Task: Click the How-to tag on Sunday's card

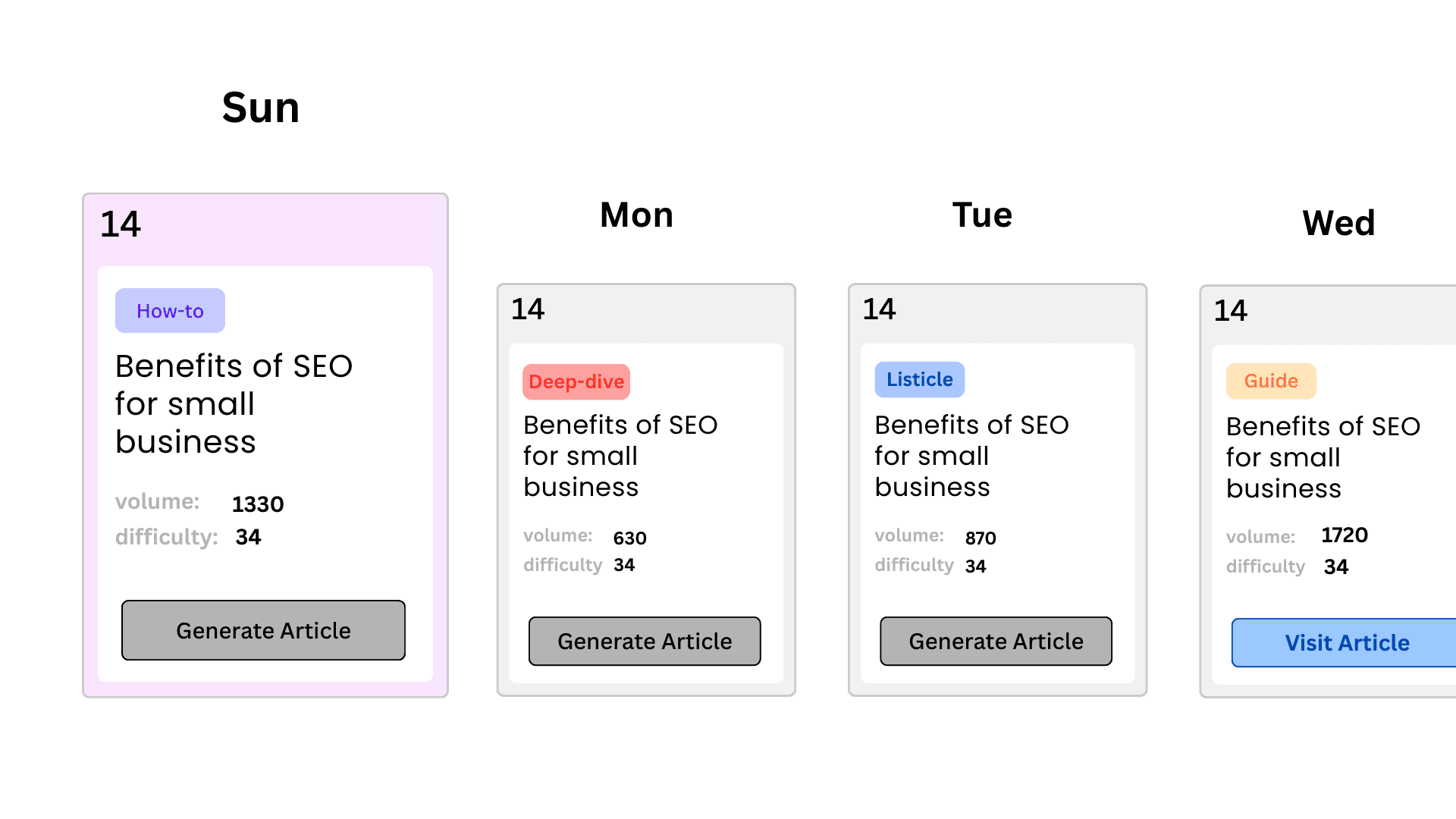Action: pyautogui.click(x=169, y=310)
